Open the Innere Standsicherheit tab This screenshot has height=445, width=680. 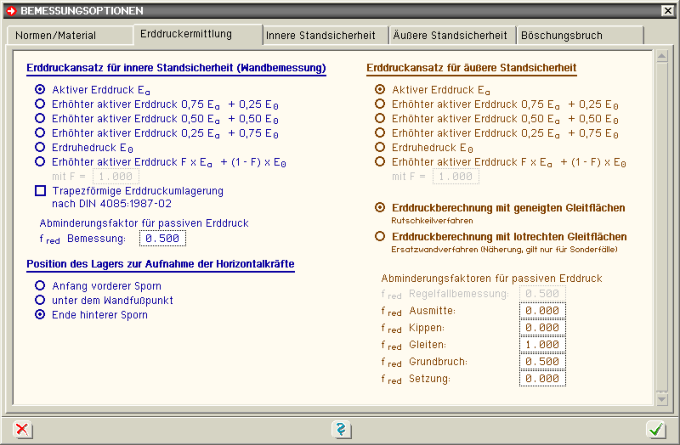click(x=321, y=35)
